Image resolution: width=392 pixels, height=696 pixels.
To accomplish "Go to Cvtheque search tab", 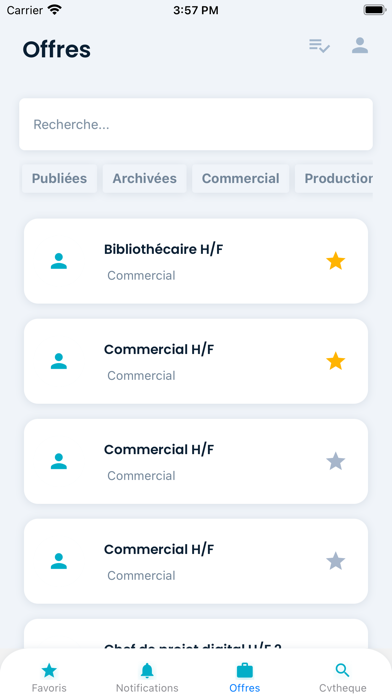I will click(342, 670).
